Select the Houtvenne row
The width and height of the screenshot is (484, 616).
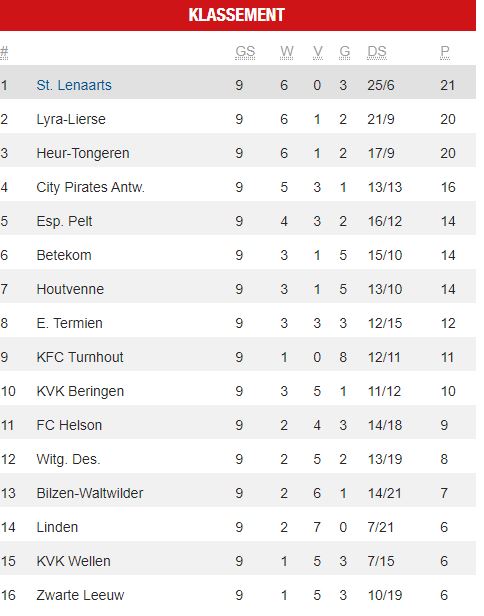point(238,289)
